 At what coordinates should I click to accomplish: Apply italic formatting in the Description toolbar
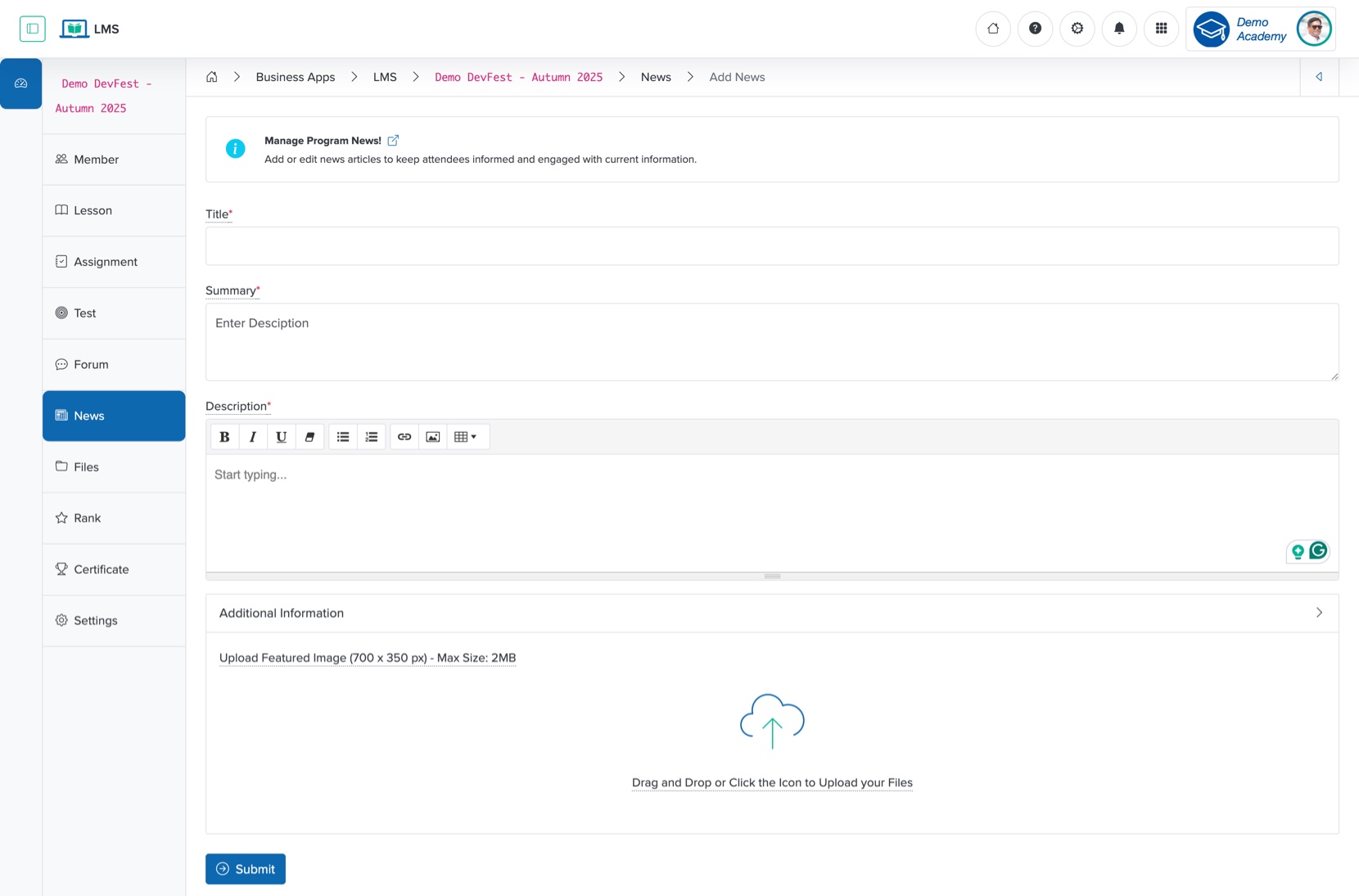(x=253, y=437)
